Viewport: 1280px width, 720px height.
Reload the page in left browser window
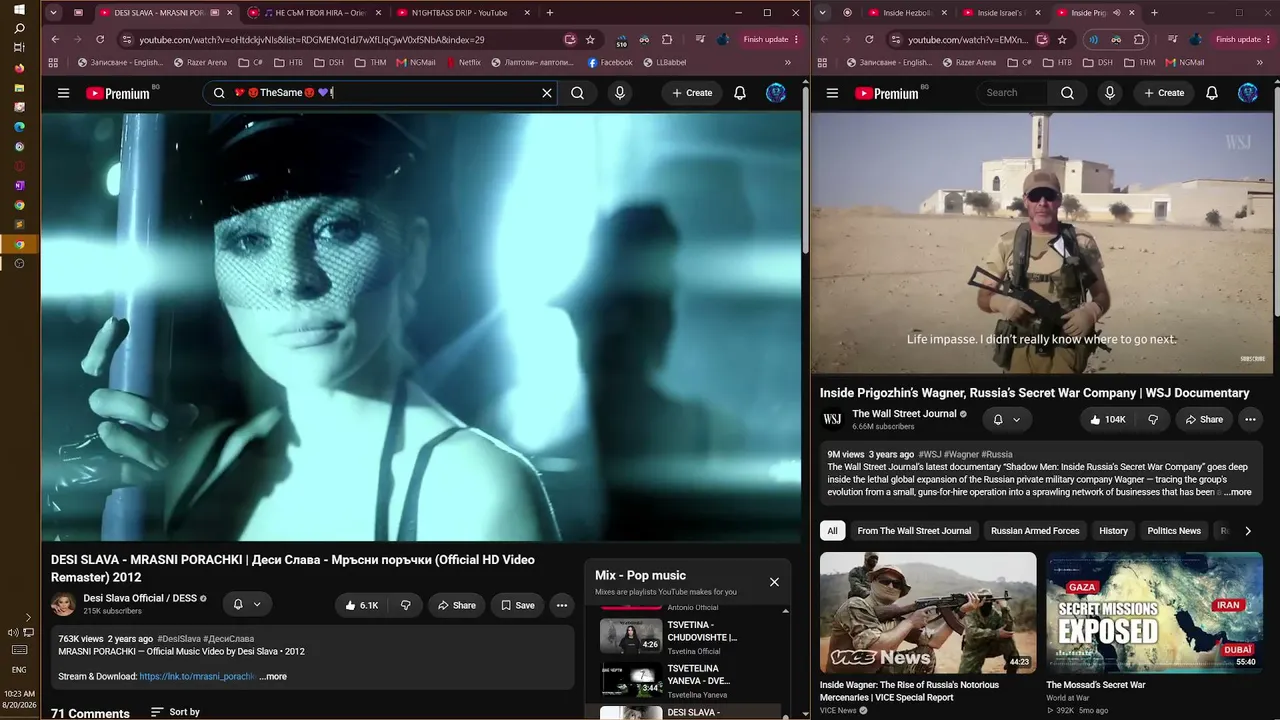(x=100, y=40)
